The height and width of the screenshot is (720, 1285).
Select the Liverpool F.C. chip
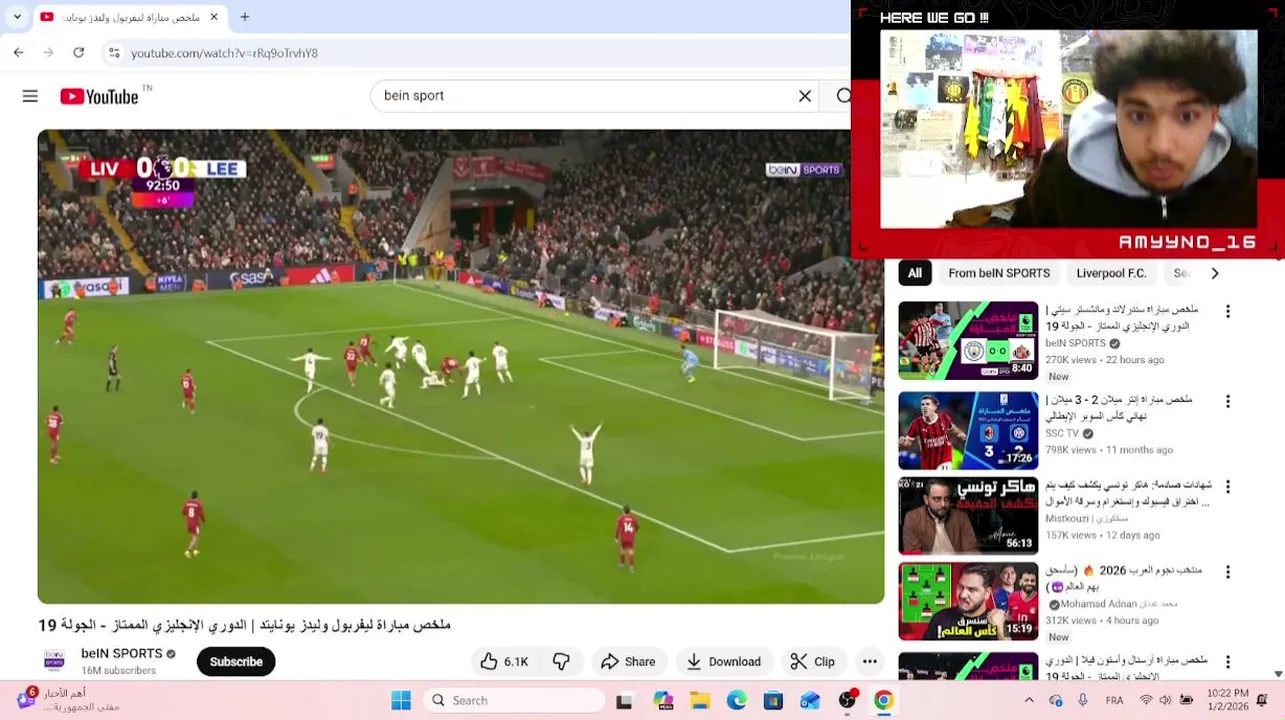[x=1111, y=273]
